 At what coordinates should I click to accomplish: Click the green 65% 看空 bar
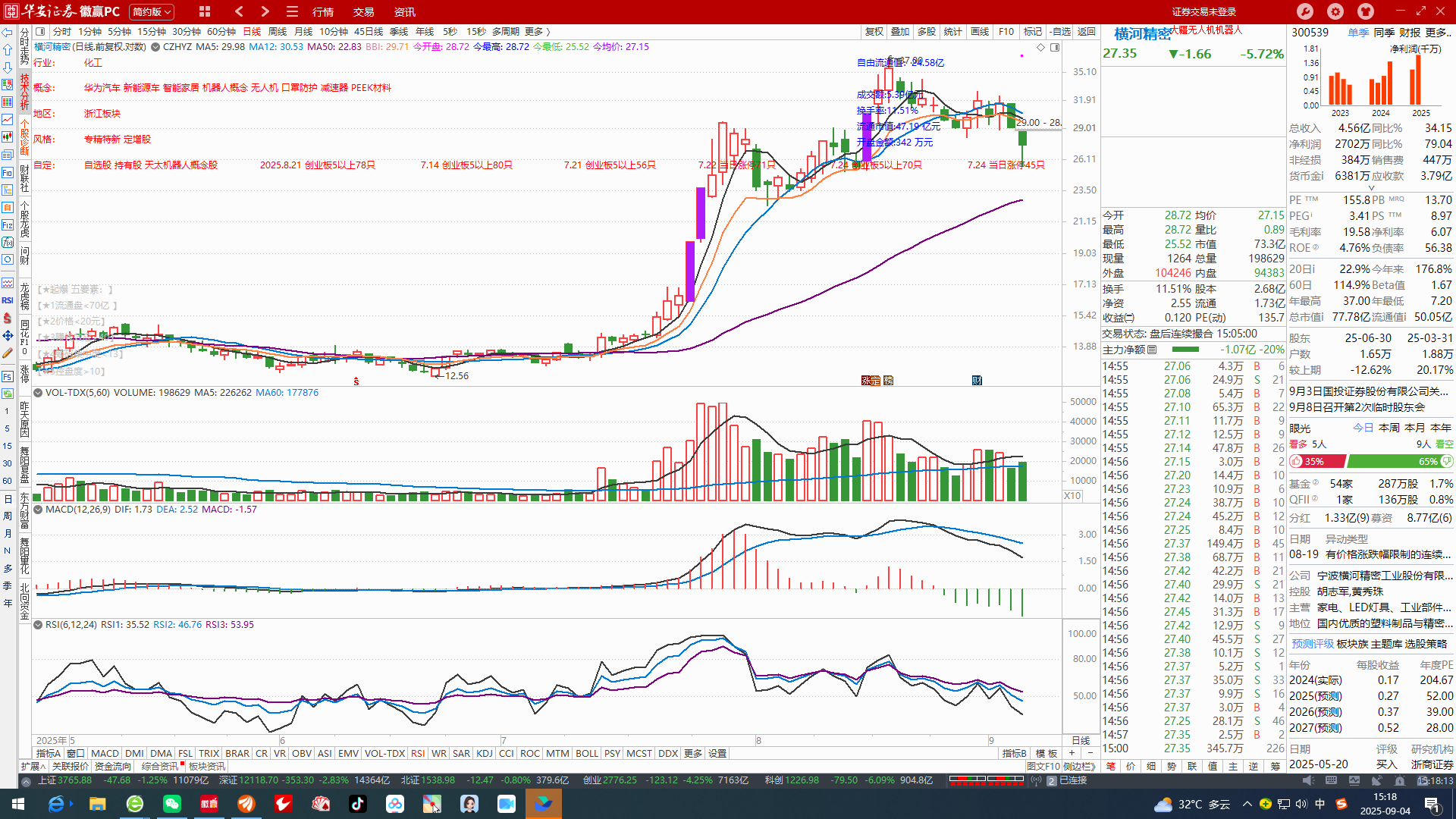(1400, 461)
